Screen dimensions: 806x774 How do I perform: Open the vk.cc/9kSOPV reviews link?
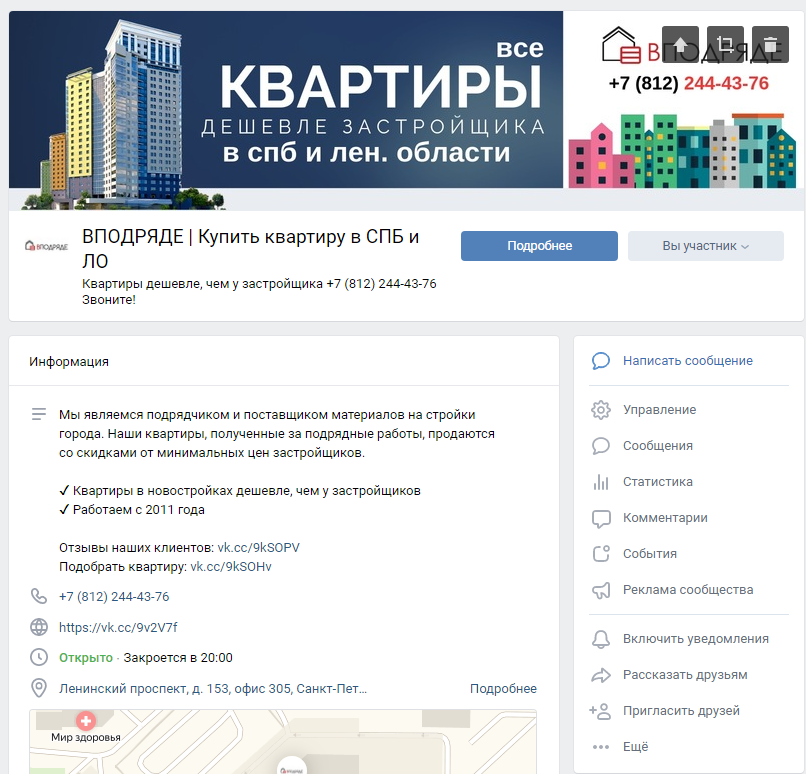(x=258, y=548)
